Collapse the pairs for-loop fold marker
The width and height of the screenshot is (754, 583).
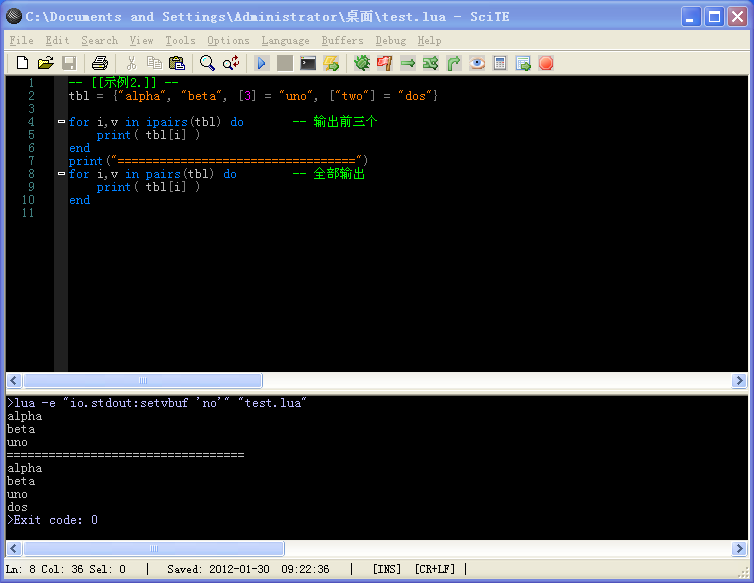[61, 174]
